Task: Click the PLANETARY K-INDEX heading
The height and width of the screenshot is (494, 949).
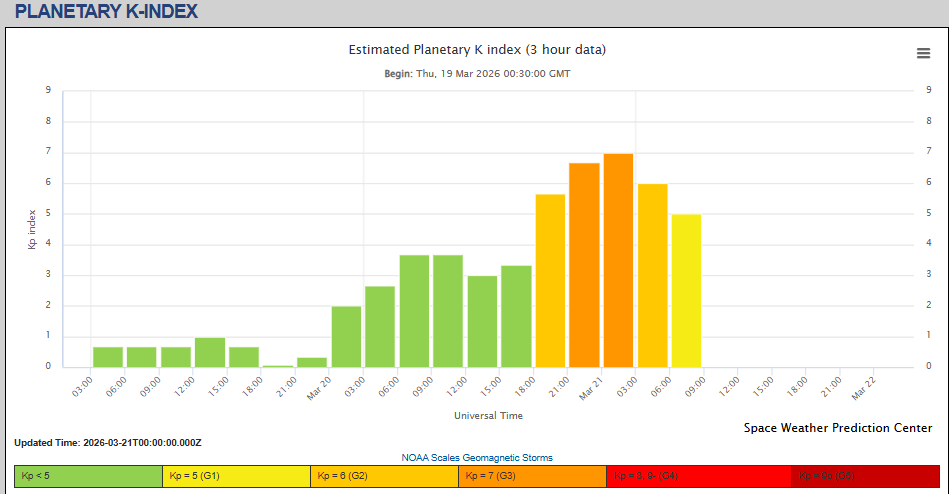Action: coord(107,12)
